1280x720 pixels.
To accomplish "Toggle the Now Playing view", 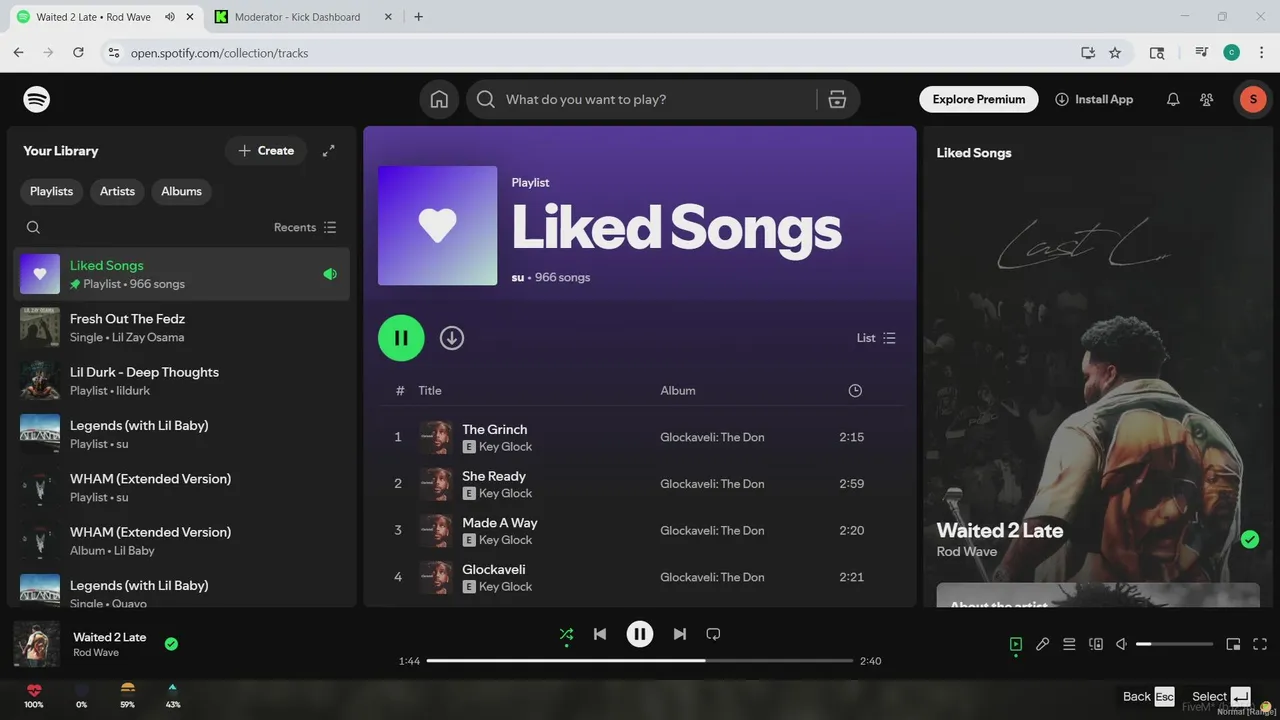I will (x=1016, y=644).
